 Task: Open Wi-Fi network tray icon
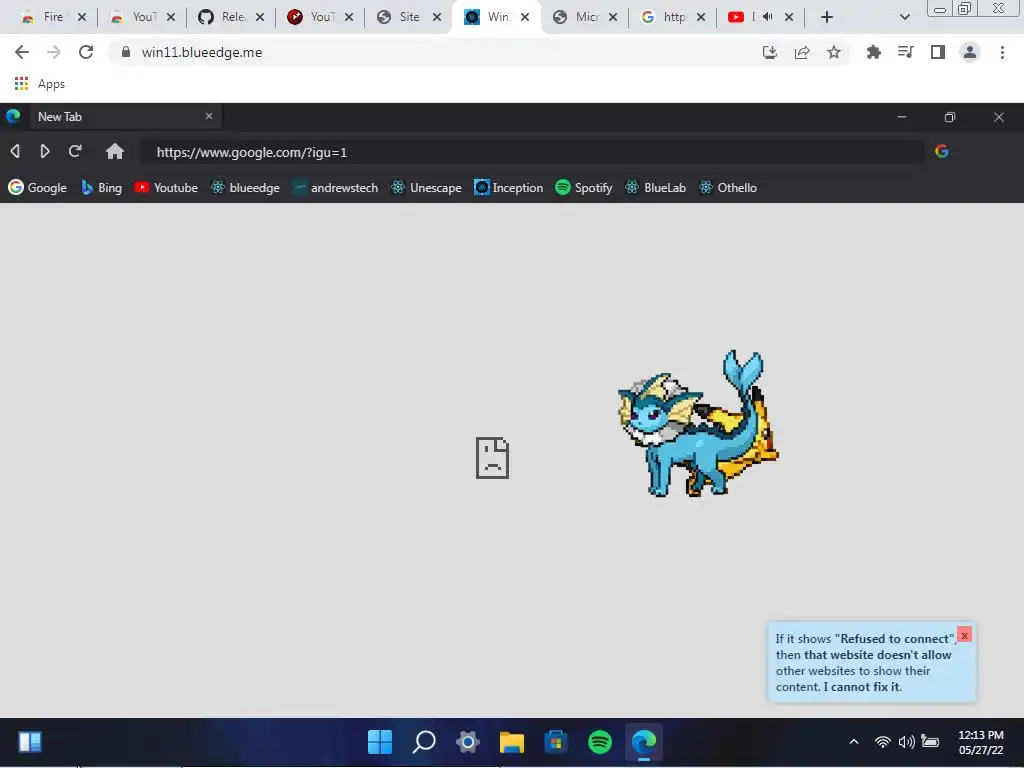click(x=882, y=742)
